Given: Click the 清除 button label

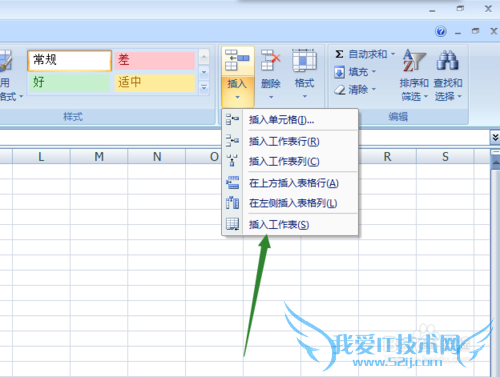Looking at the screenshot, I should (358, 89).
